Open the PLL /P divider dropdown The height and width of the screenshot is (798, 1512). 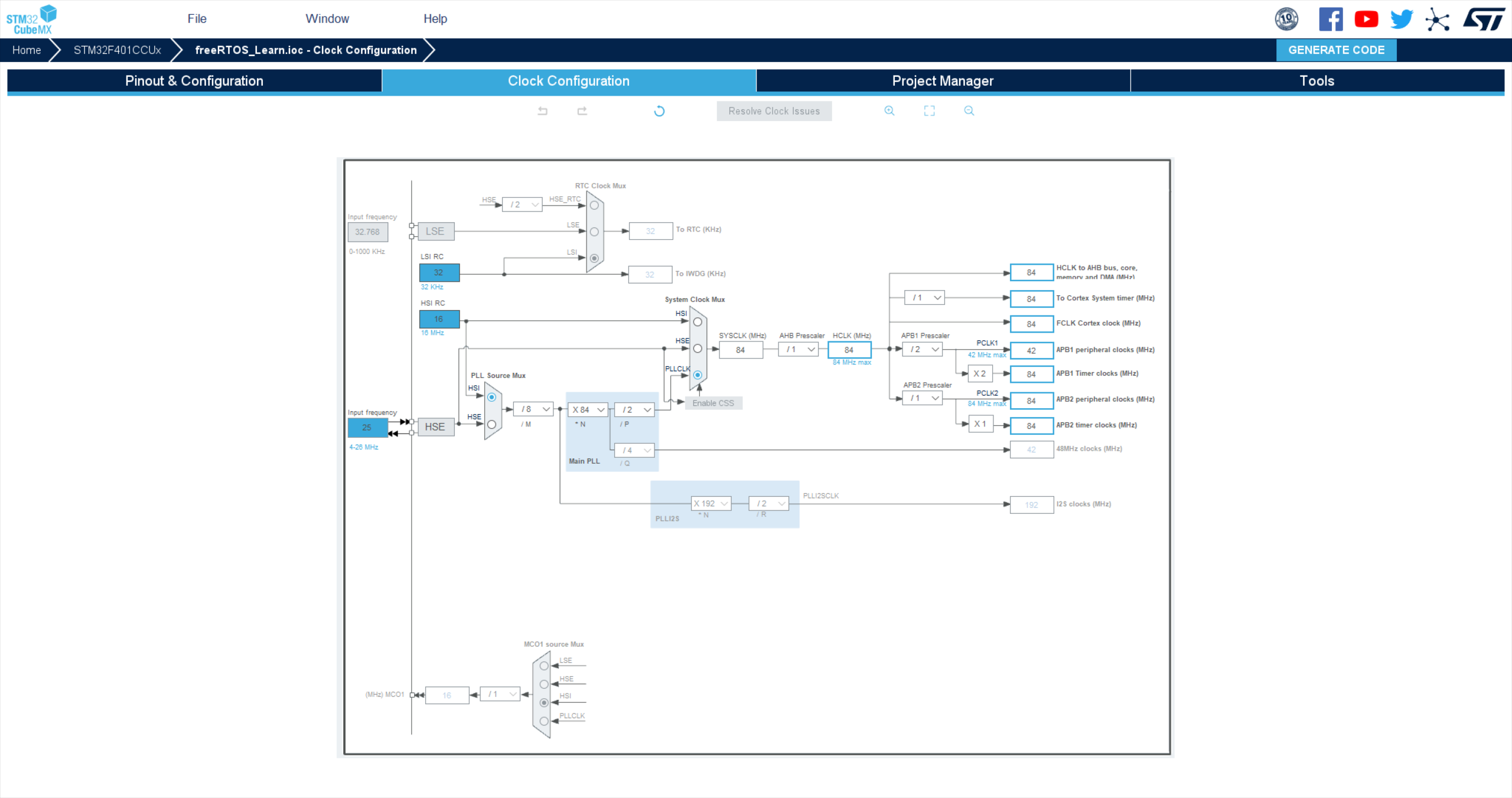point(634,410)
